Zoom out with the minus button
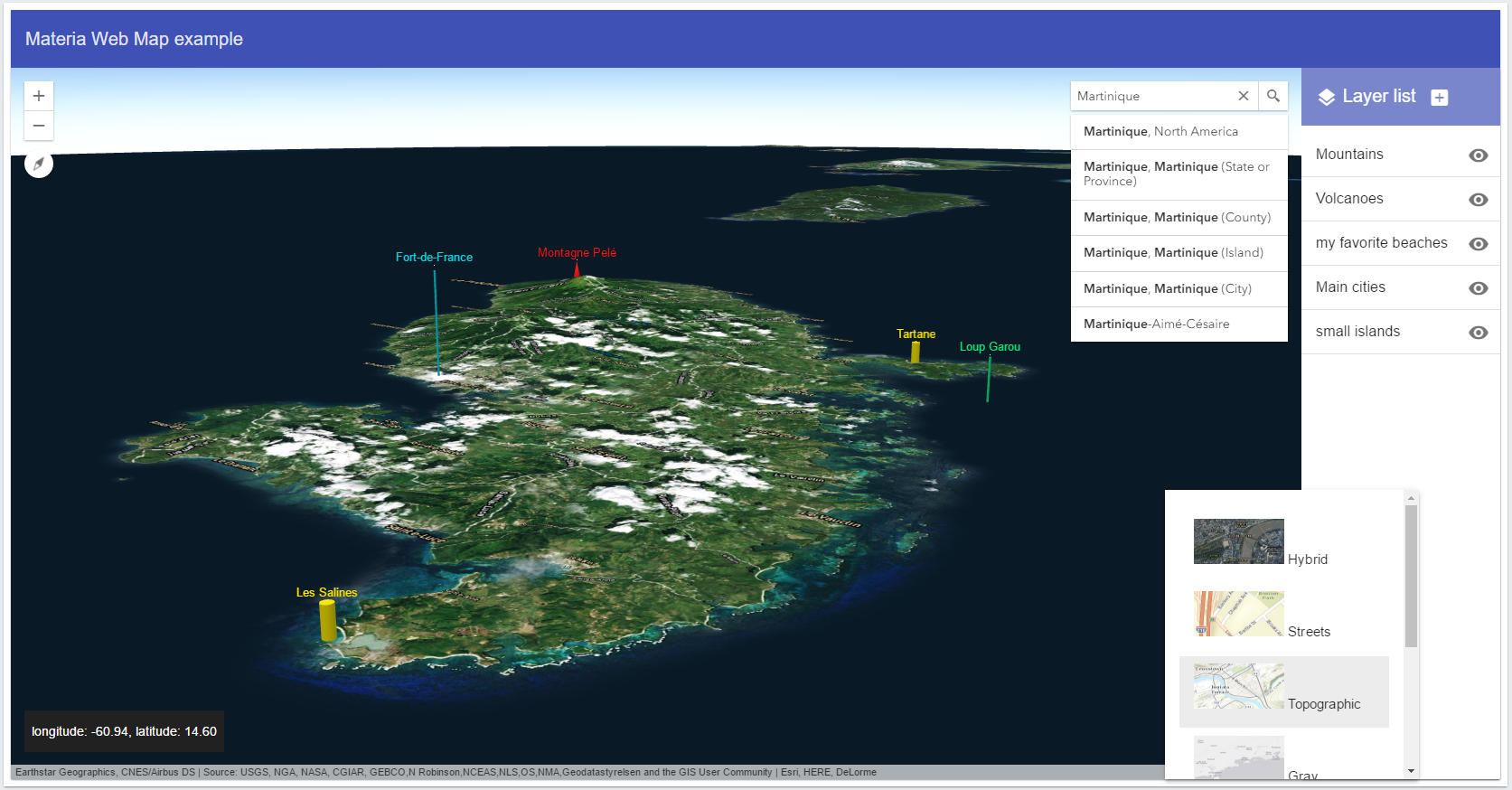This screenshot has width=1512, height=790. pos(39,126)
